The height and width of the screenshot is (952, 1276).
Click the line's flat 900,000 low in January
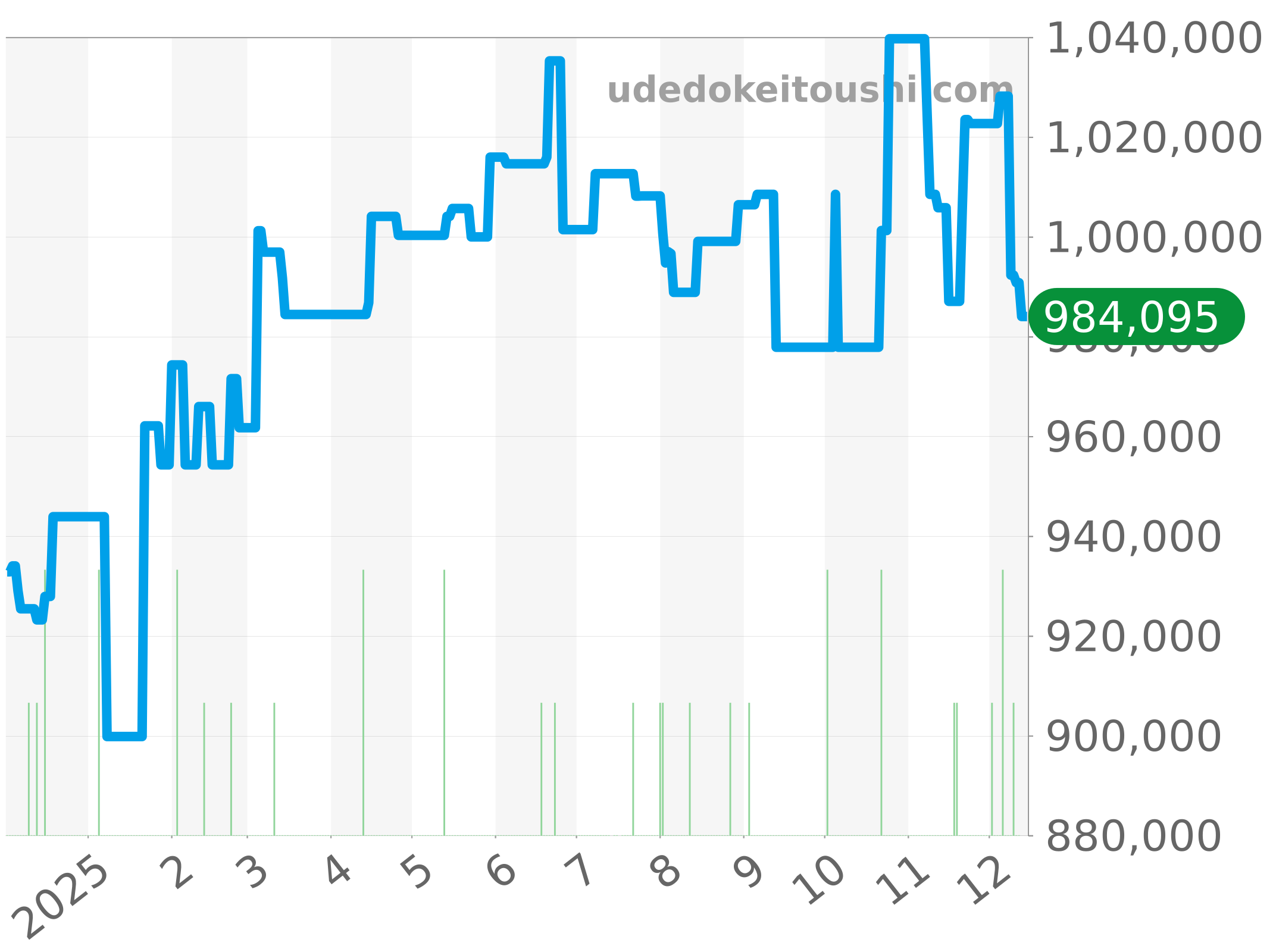pyautogui.click(x=124, y=736)
